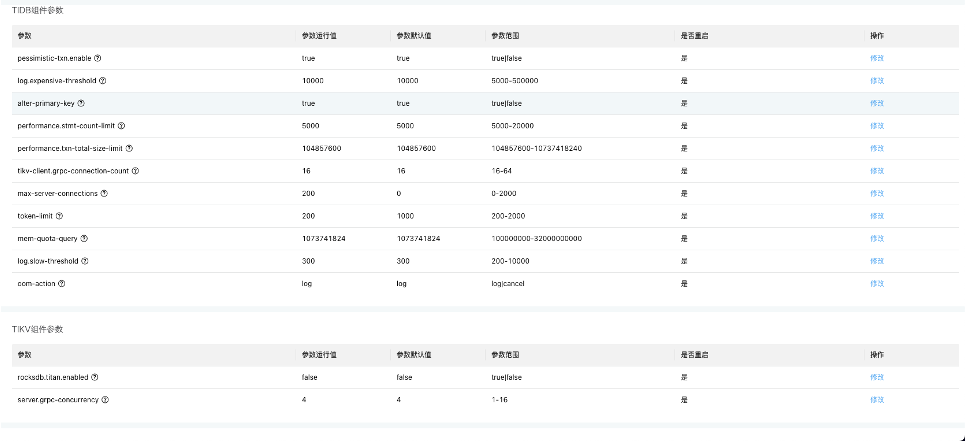
Task: Click 修改 in performance.stmt-count-limit row
Action: pos(877,126)
